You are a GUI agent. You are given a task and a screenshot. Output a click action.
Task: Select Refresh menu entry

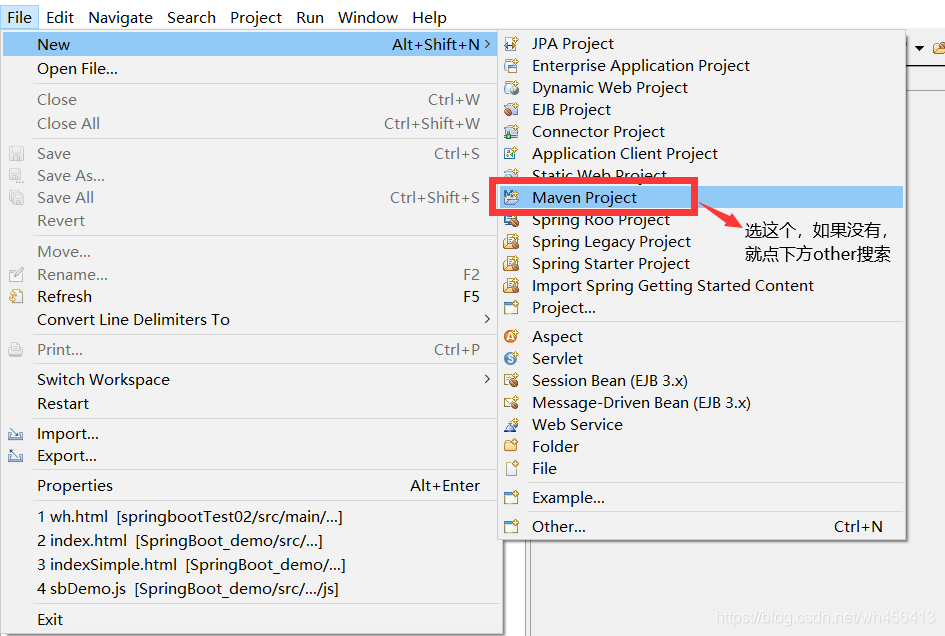pos(250,297)
